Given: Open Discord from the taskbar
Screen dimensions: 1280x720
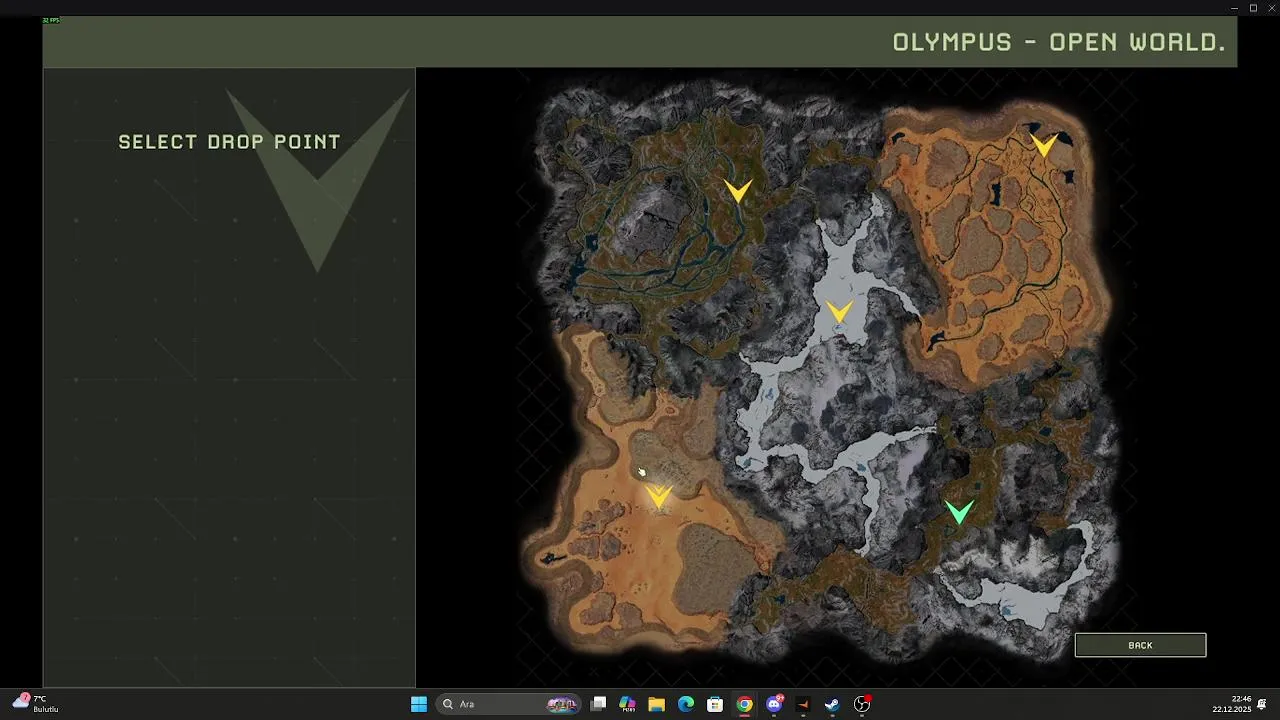Looking at the screenshot, I should pyautogui.click(x=774, y=704).
